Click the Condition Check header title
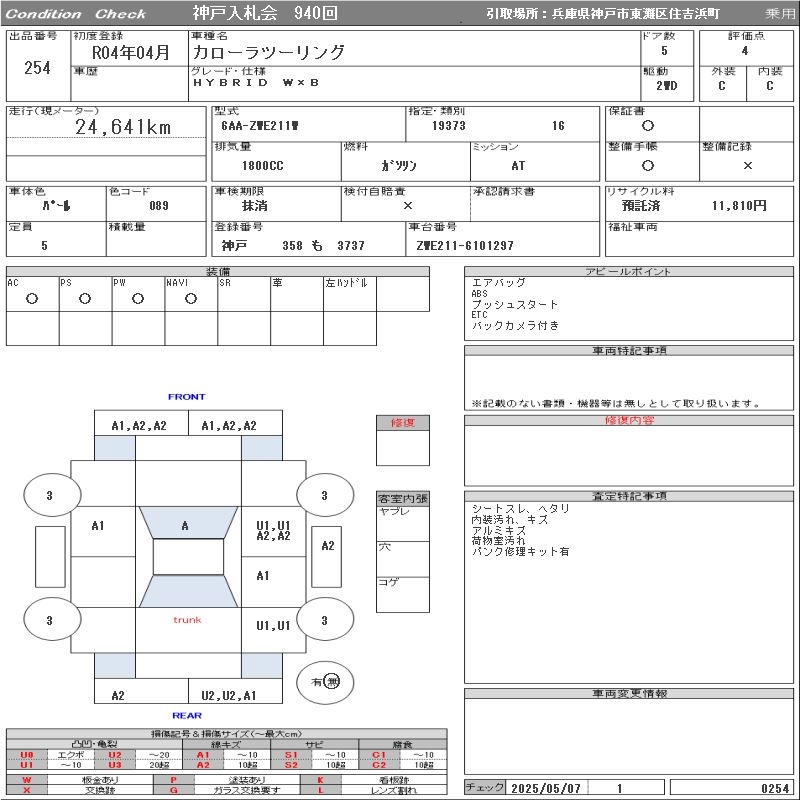The image size is (800, 800). 76,14
